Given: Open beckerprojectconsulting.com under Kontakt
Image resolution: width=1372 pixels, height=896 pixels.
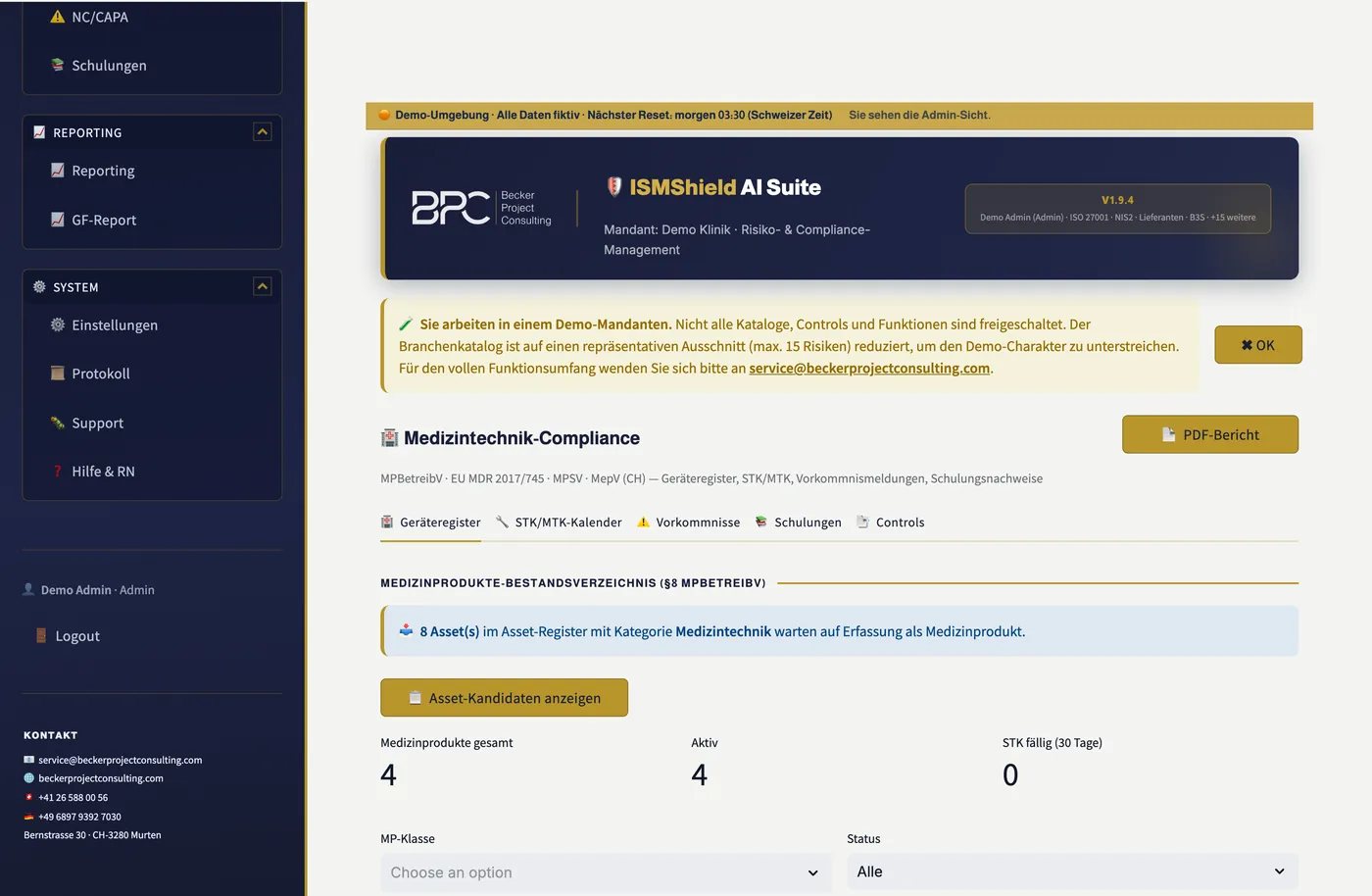Looking at the screenshot, I should coord(101,778).
